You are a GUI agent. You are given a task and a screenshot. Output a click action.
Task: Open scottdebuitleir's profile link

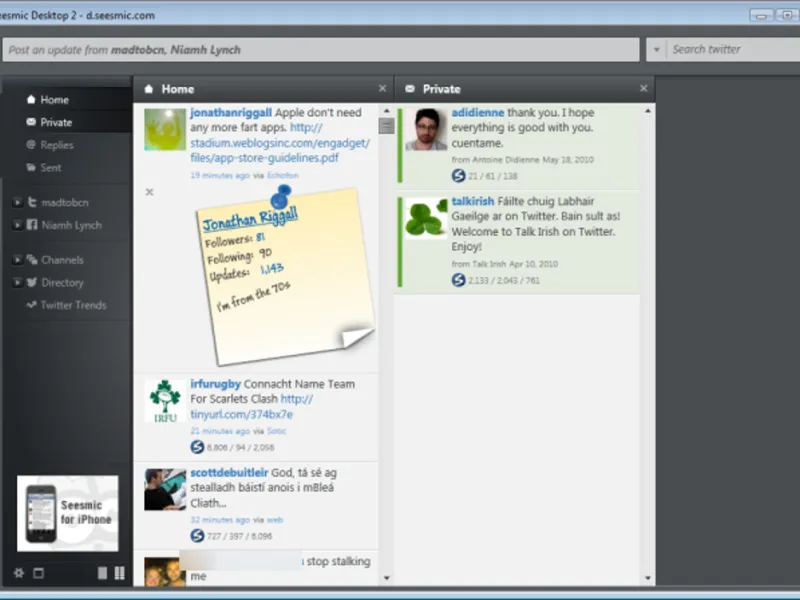[229, 472]
